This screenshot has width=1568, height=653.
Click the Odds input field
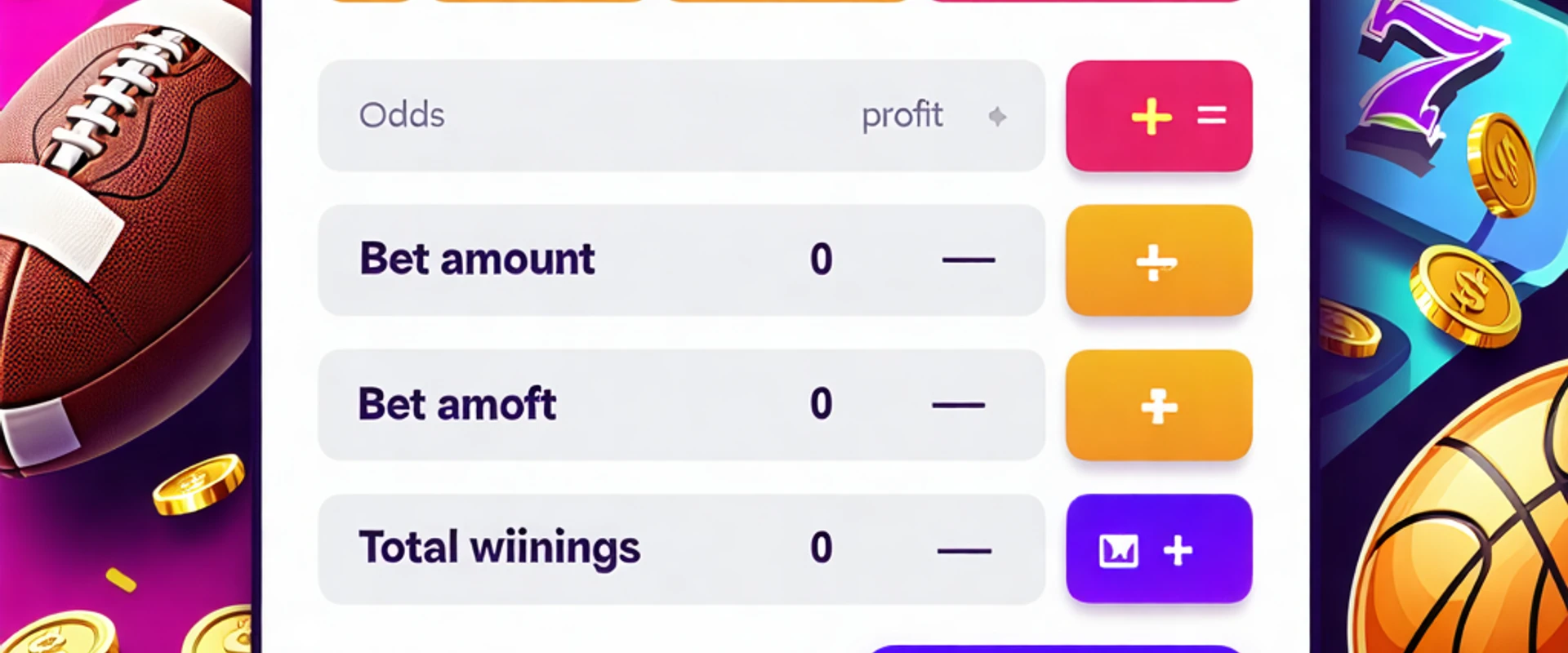pyautogui.click(x=572, y=116)
